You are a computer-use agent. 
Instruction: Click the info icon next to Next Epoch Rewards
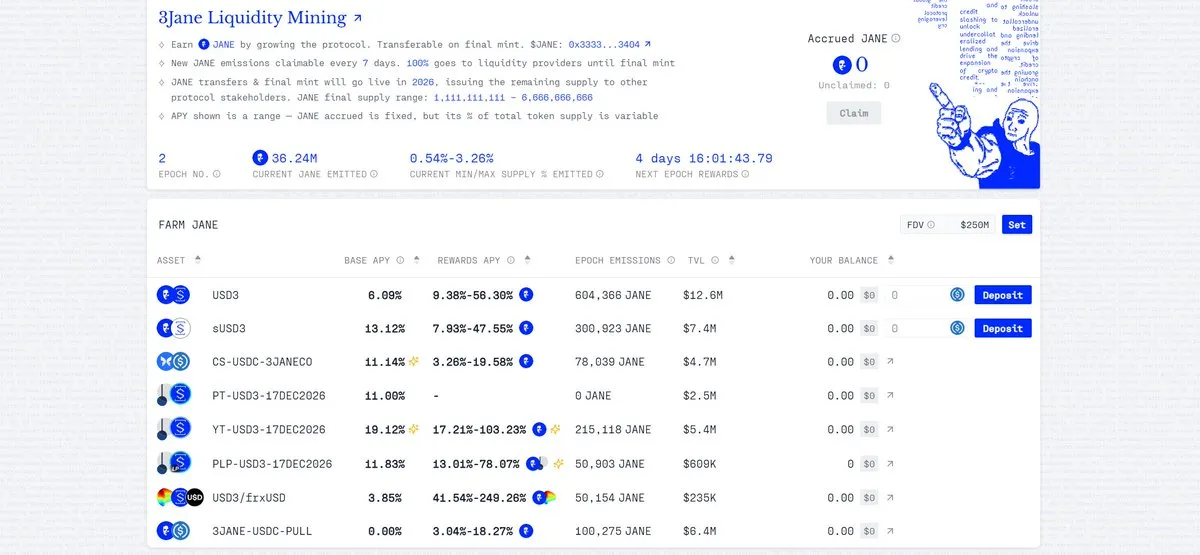[744, 174]
